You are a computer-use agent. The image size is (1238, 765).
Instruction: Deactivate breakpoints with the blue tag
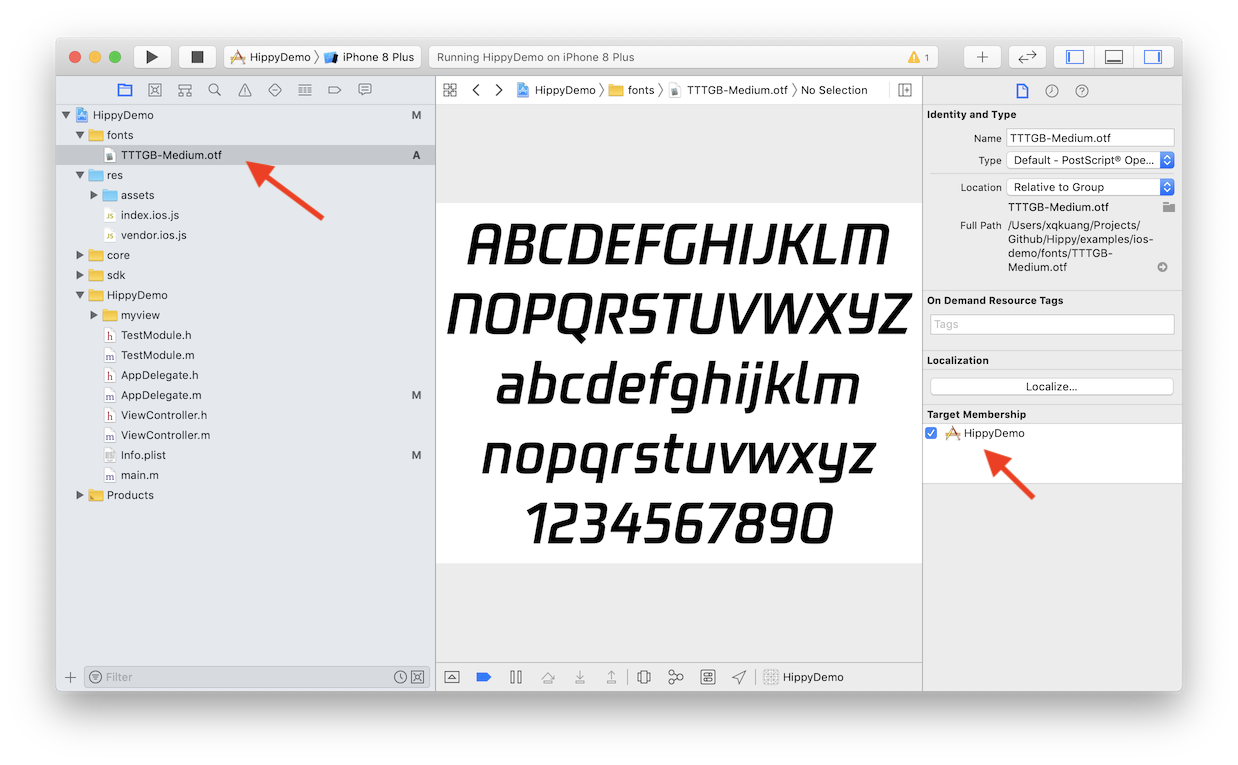(x=484, y=677)
